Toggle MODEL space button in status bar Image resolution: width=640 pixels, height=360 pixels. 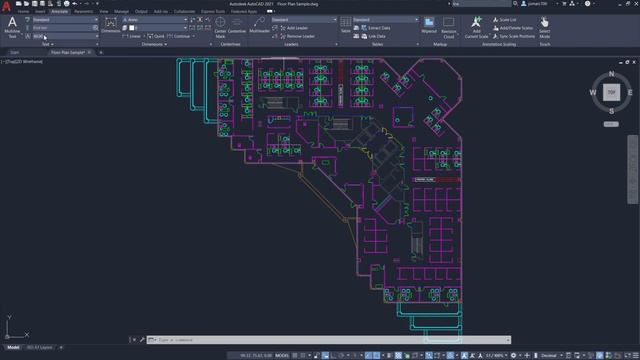point(282,356)
